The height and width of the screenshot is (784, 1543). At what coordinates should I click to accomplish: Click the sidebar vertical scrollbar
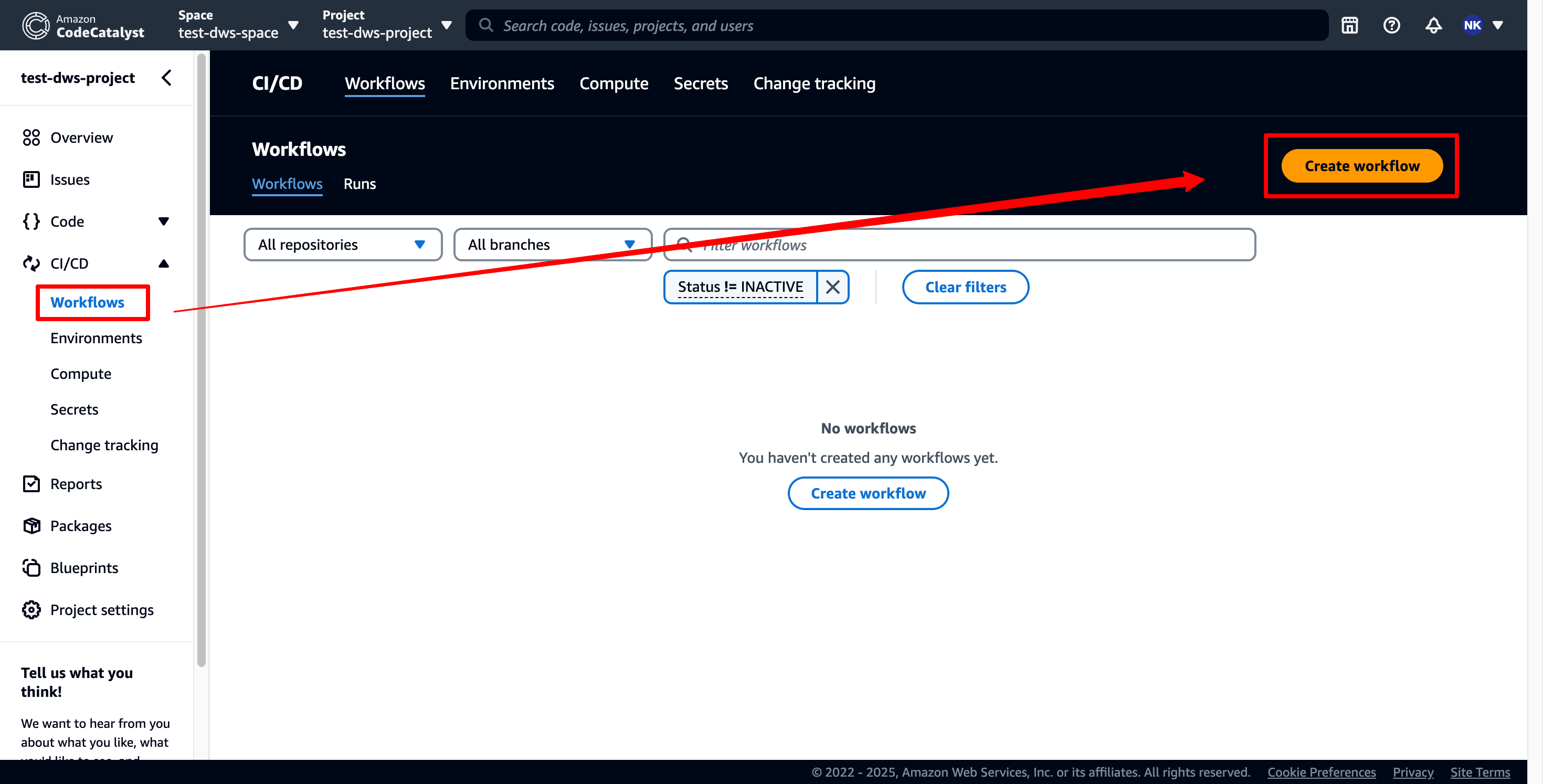click(x=201, y=359)
